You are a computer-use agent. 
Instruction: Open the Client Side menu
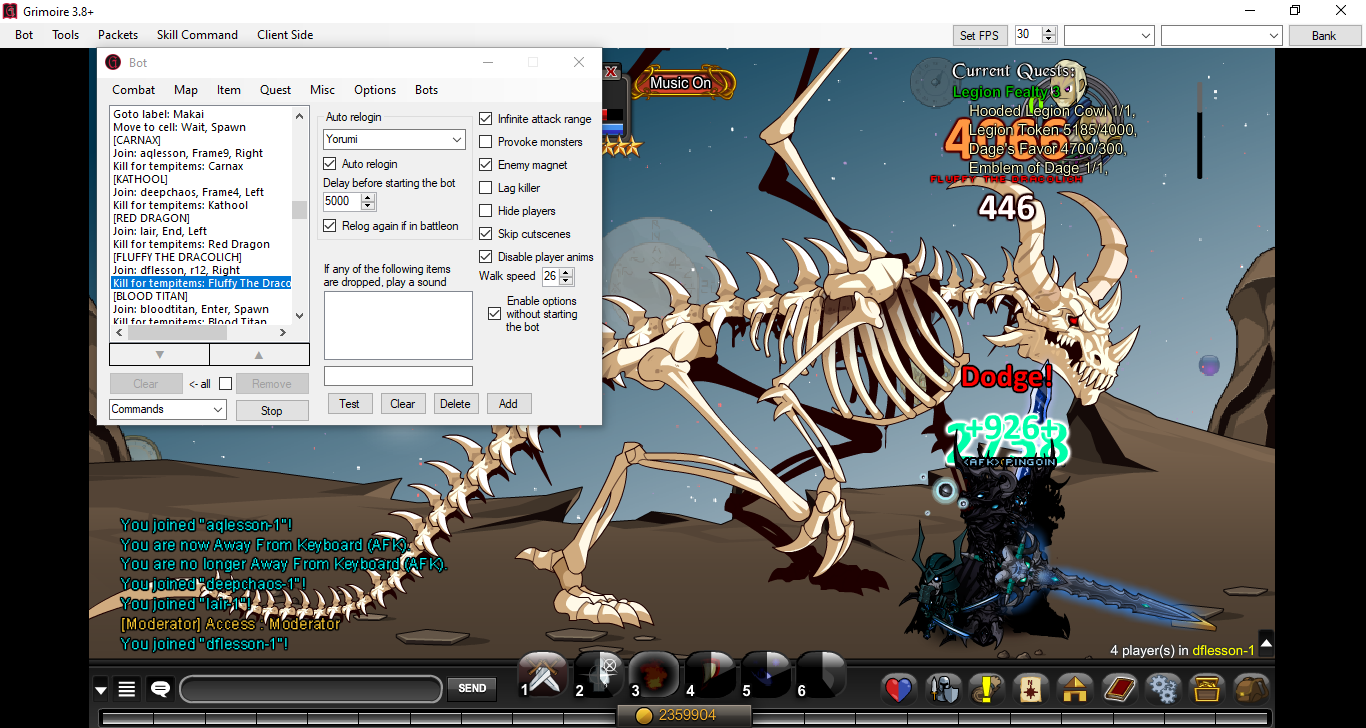click(285, 35)
